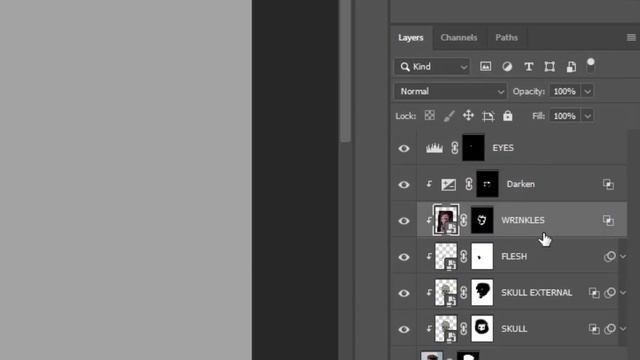Select the EYES levels adjustment icon
The width and height of the screenshot is (640, 360).
pyautogui.click(x=434, y=148)
